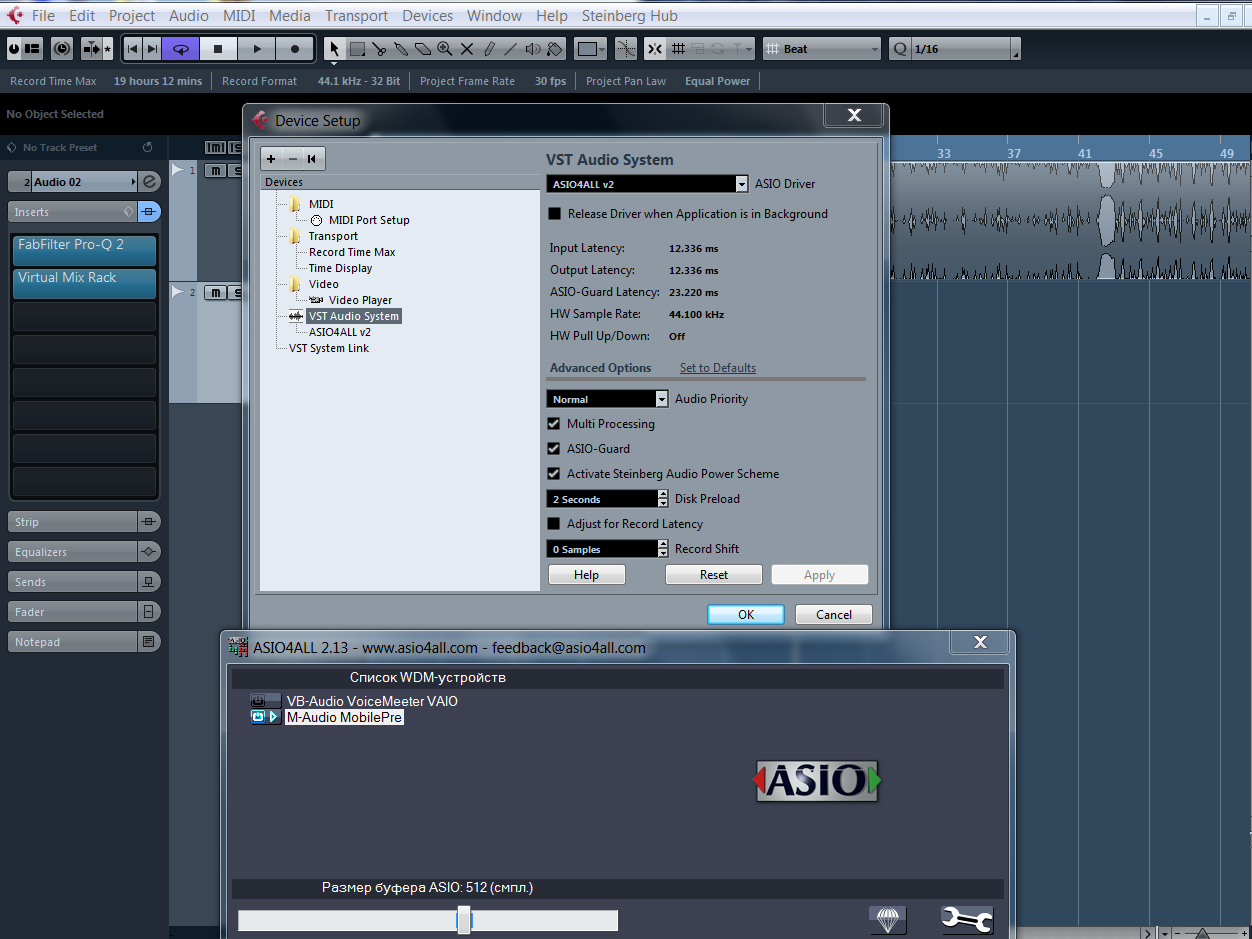Click the ASIO logo in ASIO4ALL panel
Viewport: 1252px width, 939px height.
(x=818, y=780)
